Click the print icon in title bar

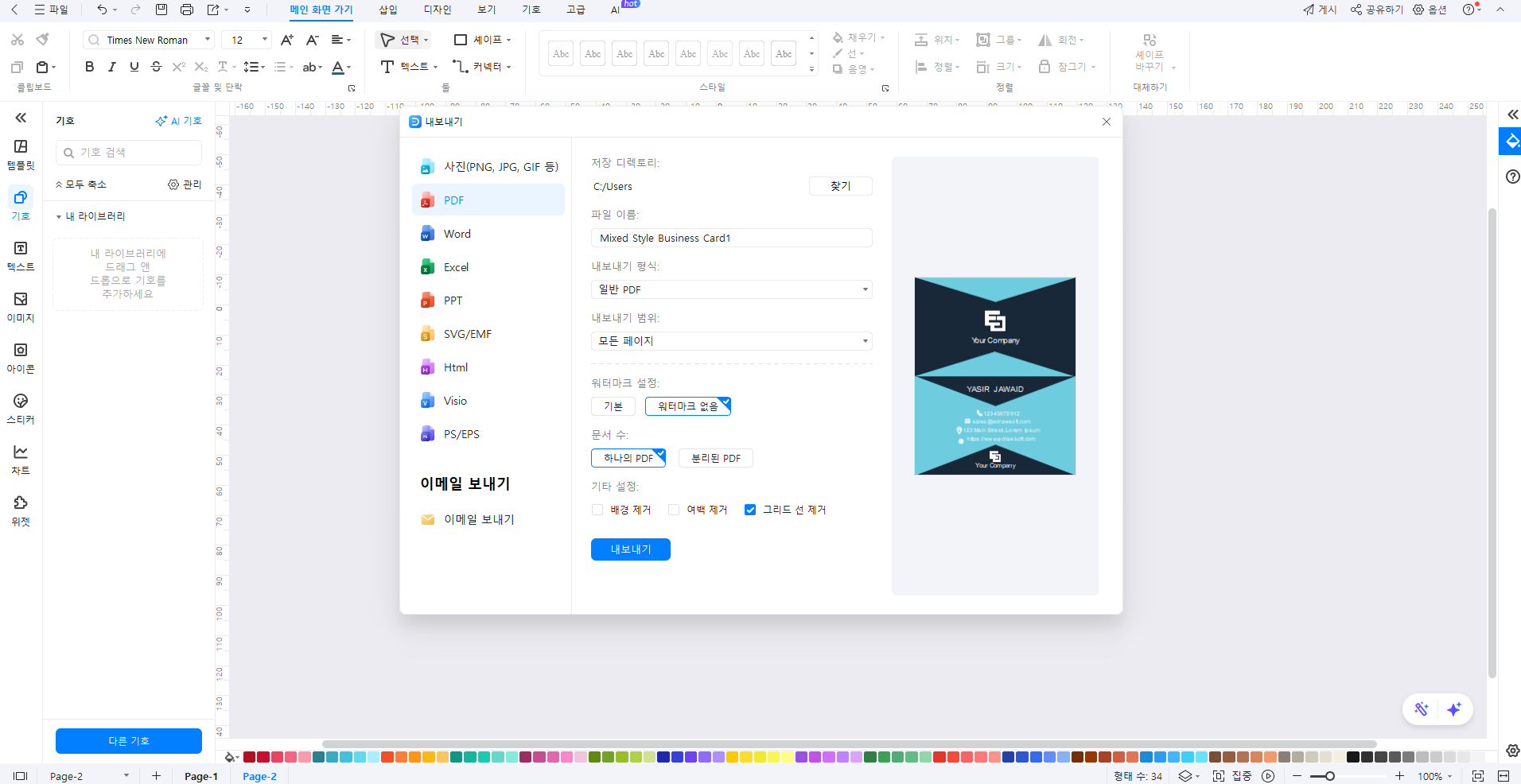pyautogui.click(x=187, y=10)
